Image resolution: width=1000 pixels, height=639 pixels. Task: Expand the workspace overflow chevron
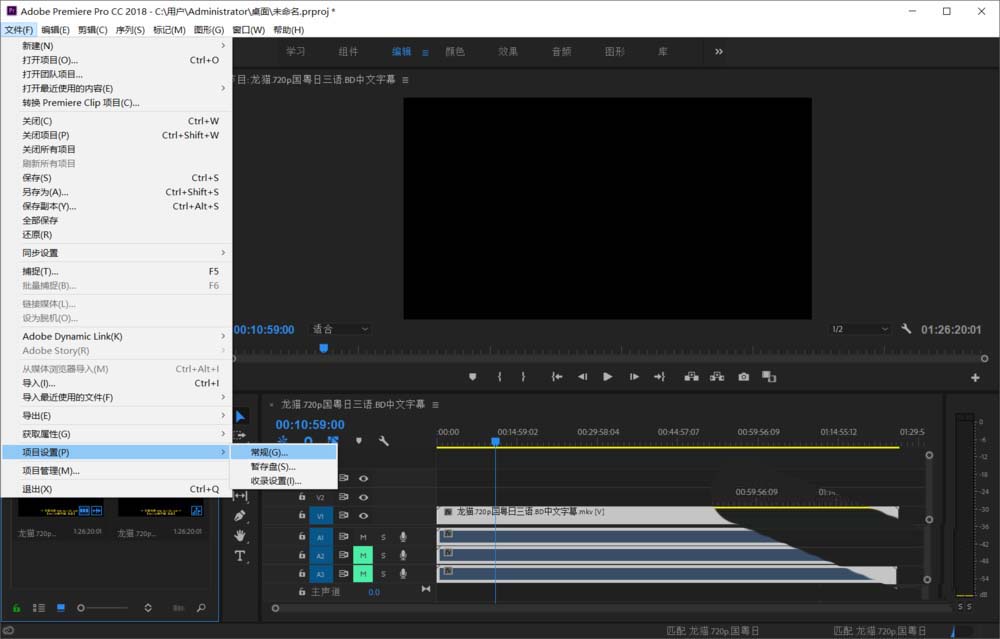718,52
